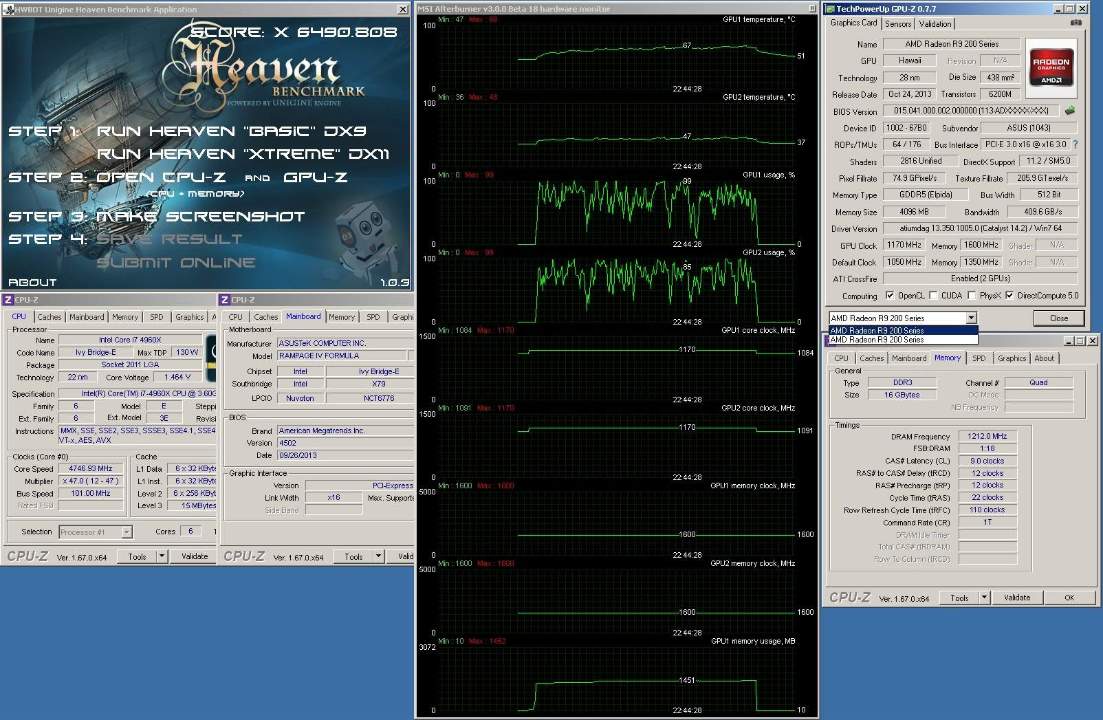The width and height of the screenshot is (1103, 720).
Task: Click Make Screenshot in Heaven Benchmark
Action: (200, 217)
